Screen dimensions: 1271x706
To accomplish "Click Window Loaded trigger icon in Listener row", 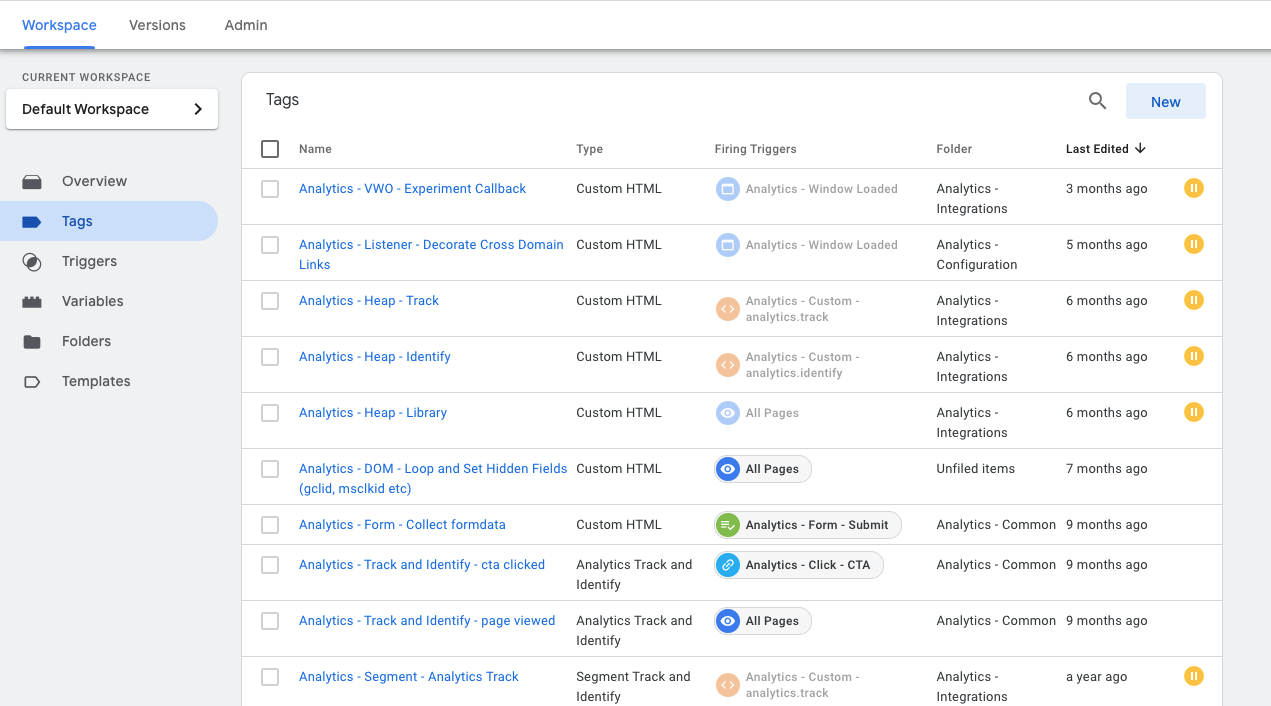I will 728,245.
